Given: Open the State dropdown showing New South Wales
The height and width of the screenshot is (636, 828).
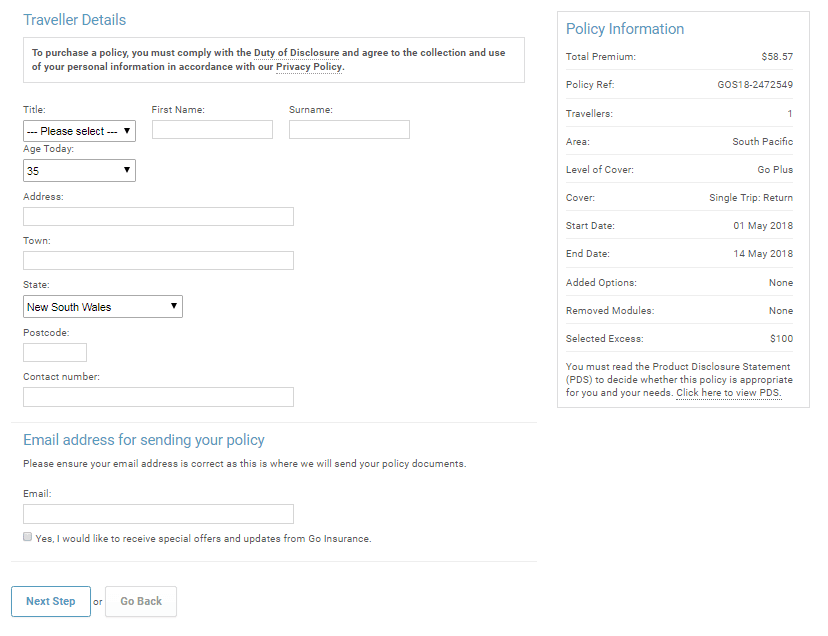Looking at the screenshot, I should pos(102,307).
